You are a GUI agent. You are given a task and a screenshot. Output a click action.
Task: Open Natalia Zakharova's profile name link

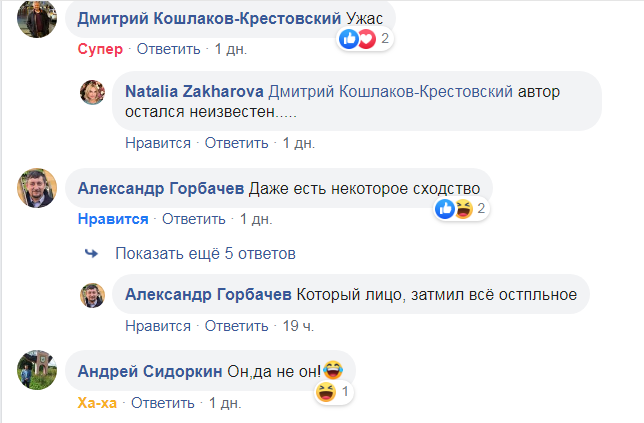pos(195,92)
